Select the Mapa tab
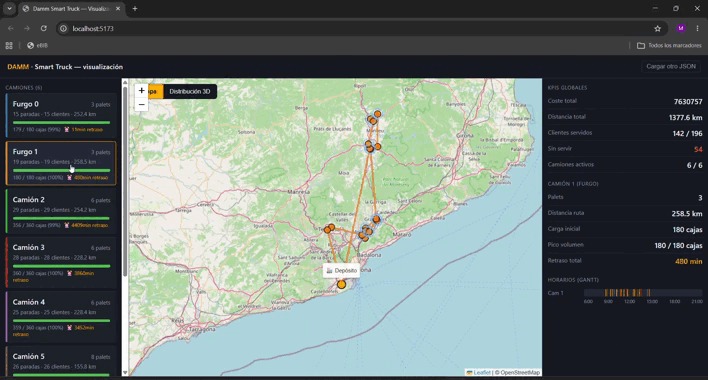 155,91
